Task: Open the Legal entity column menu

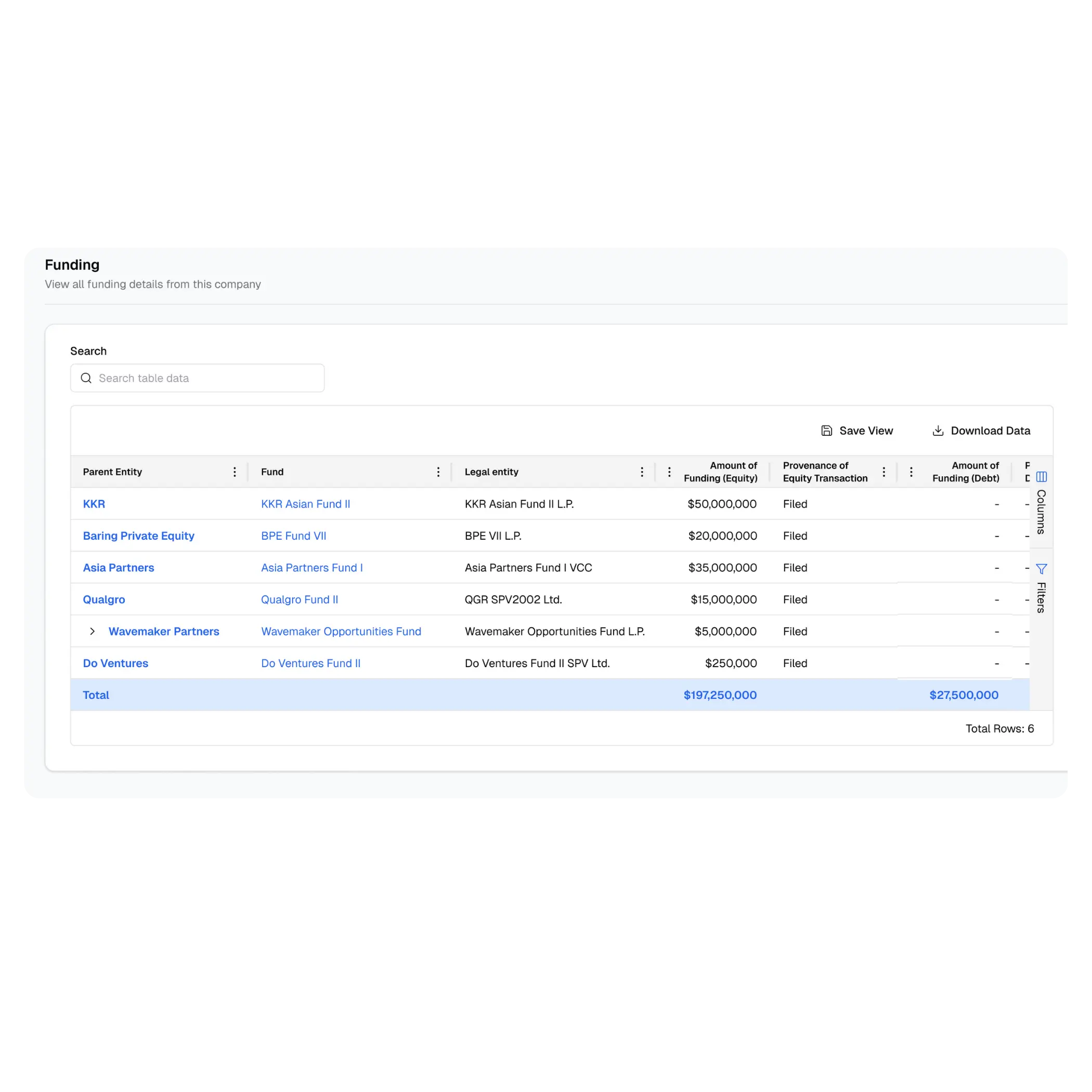Action: [642, 472]
